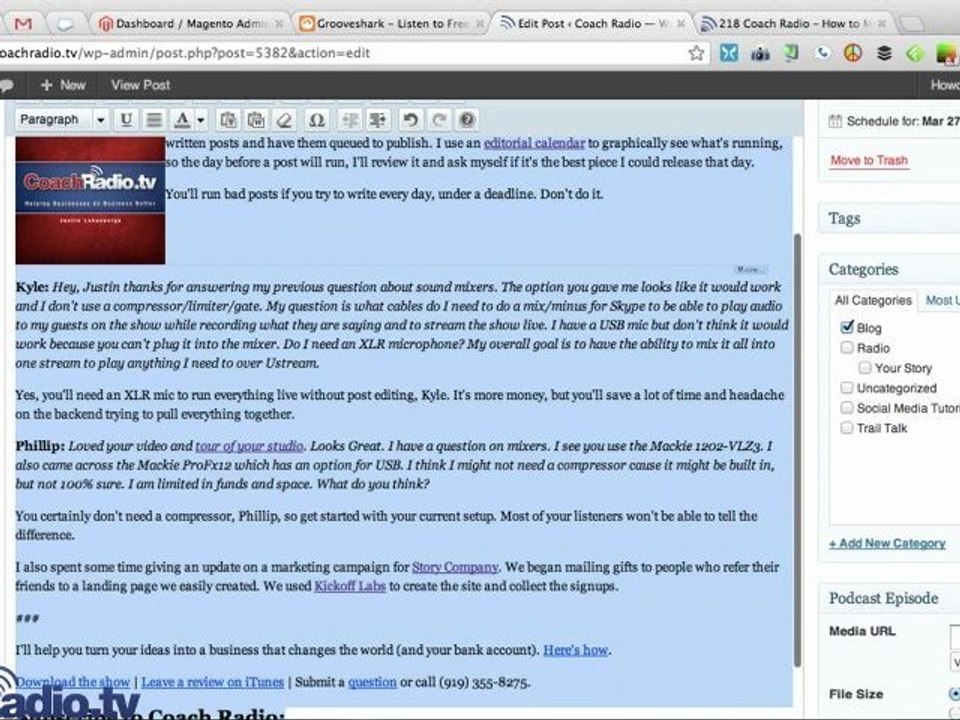Screen dimensions: 960x720
Task: Click the green Feedly extension icon
Action: [915, 54]
